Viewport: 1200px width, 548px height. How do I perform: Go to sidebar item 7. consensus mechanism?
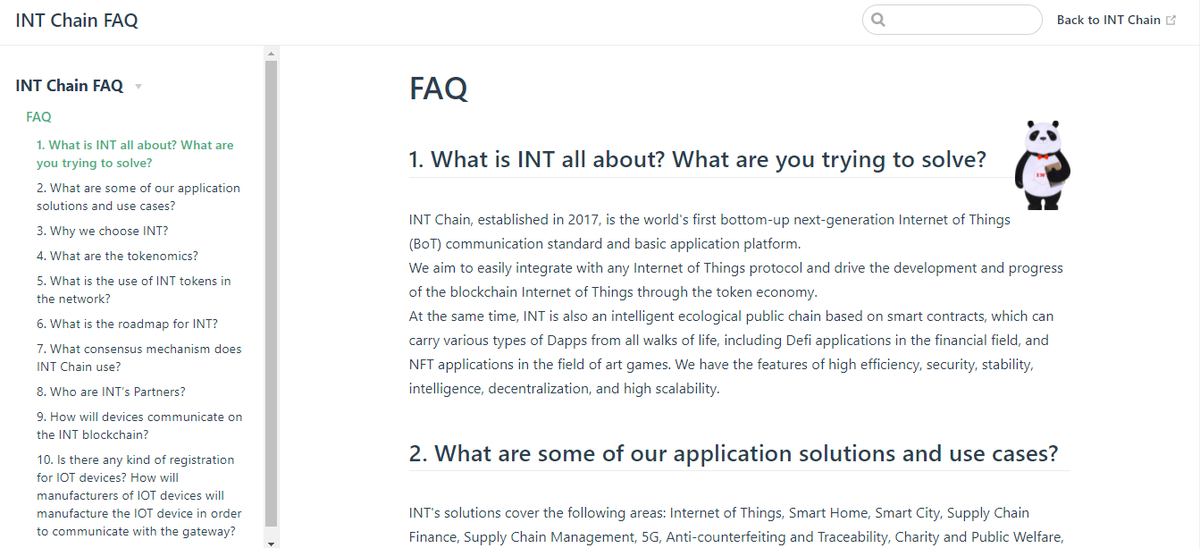[x=139, y=358]
